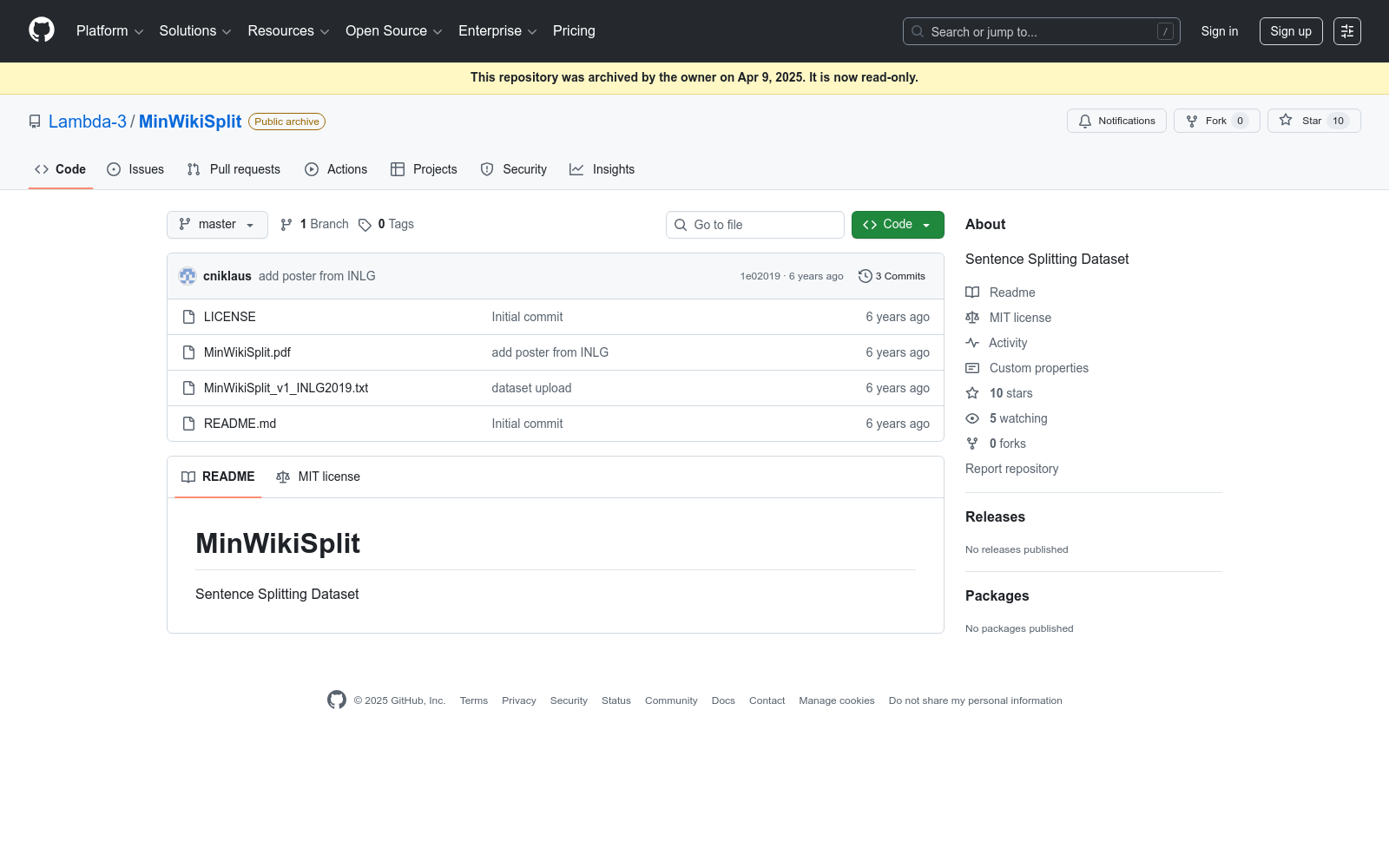Fork the repository with Fork button

coord(1217,121)
